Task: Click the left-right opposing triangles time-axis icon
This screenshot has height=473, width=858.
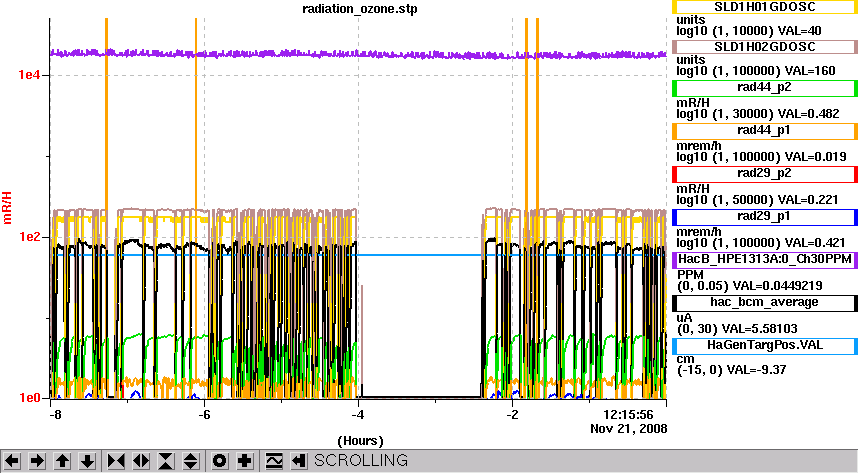Action: (141, 461)
